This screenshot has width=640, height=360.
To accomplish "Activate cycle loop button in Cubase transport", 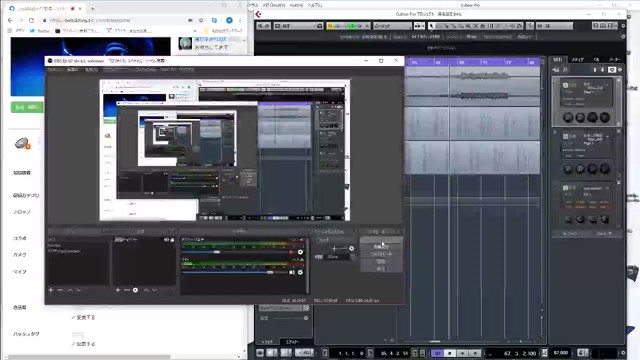I will point(438,353).
